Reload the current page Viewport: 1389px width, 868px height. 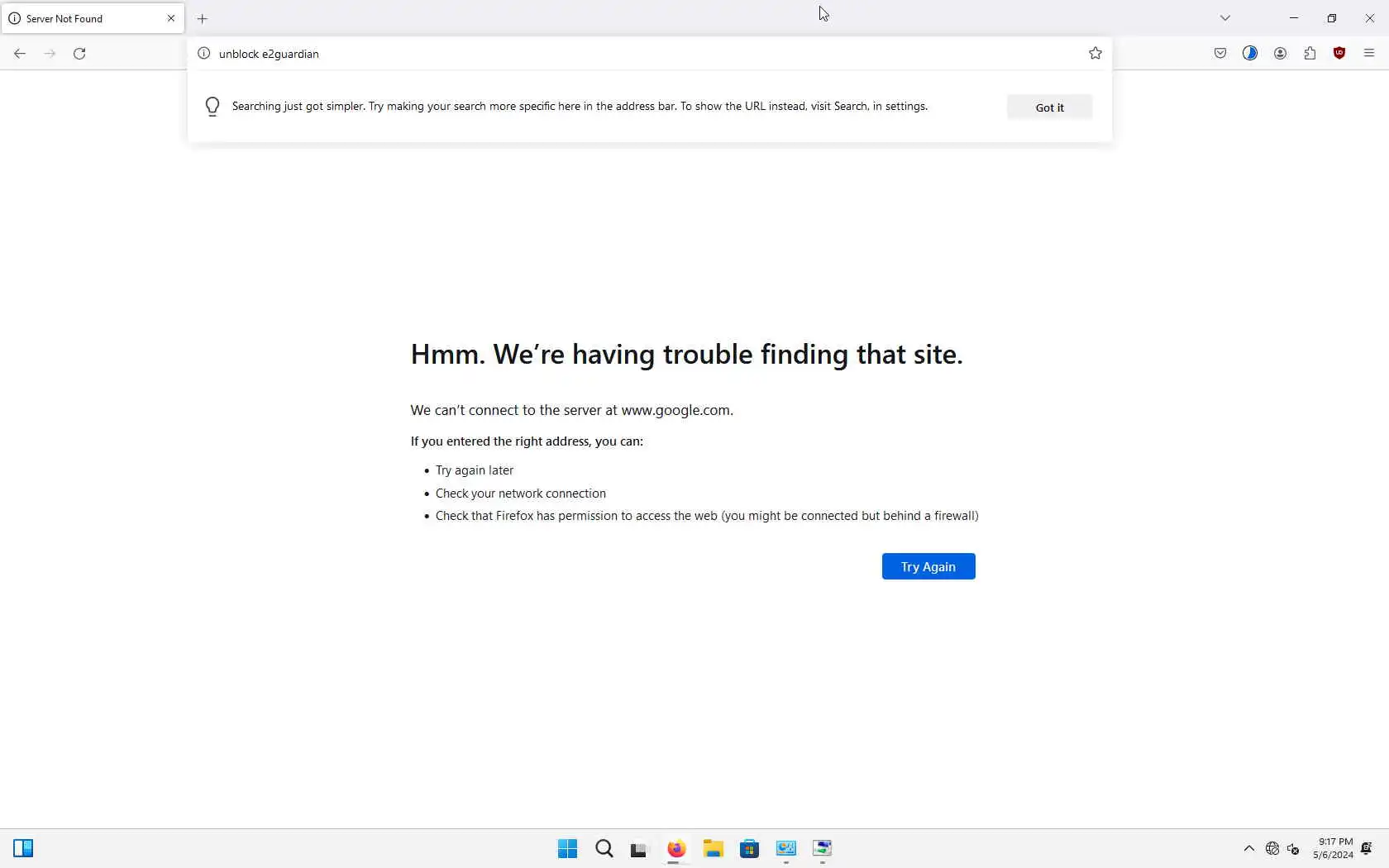click(79, 54)
